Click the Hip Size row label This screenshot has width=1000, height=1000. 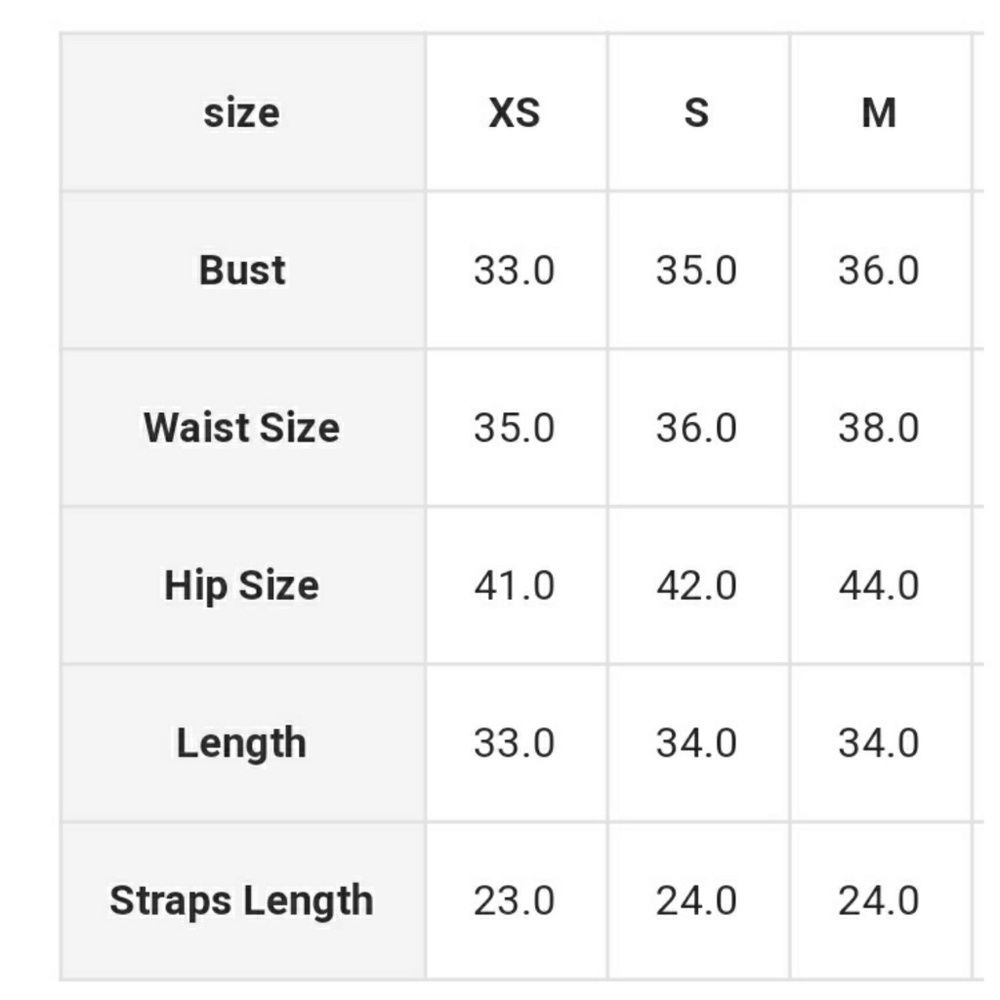click(242, 585)
